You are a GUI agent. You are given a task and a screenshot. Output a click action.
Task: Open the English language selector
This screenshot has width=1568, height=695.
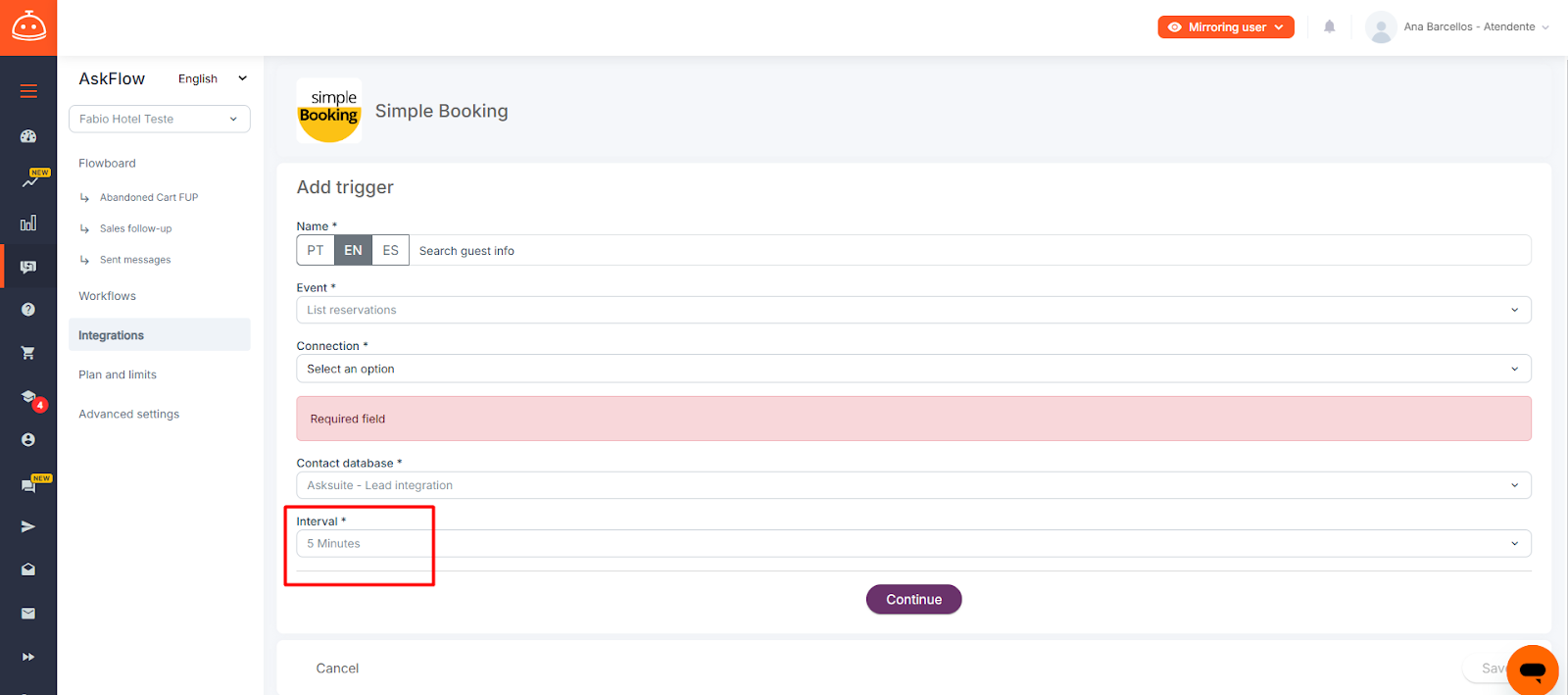(213, 79)
